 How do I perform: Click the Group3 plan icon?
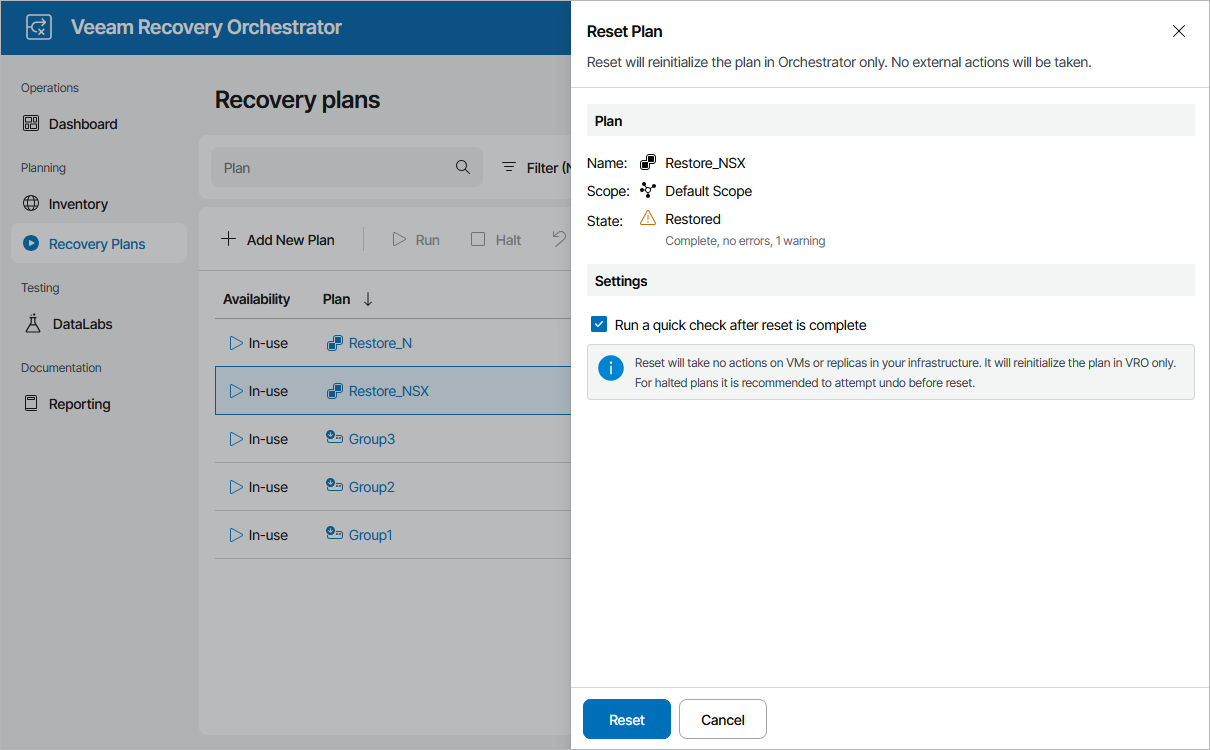point(335,438)
